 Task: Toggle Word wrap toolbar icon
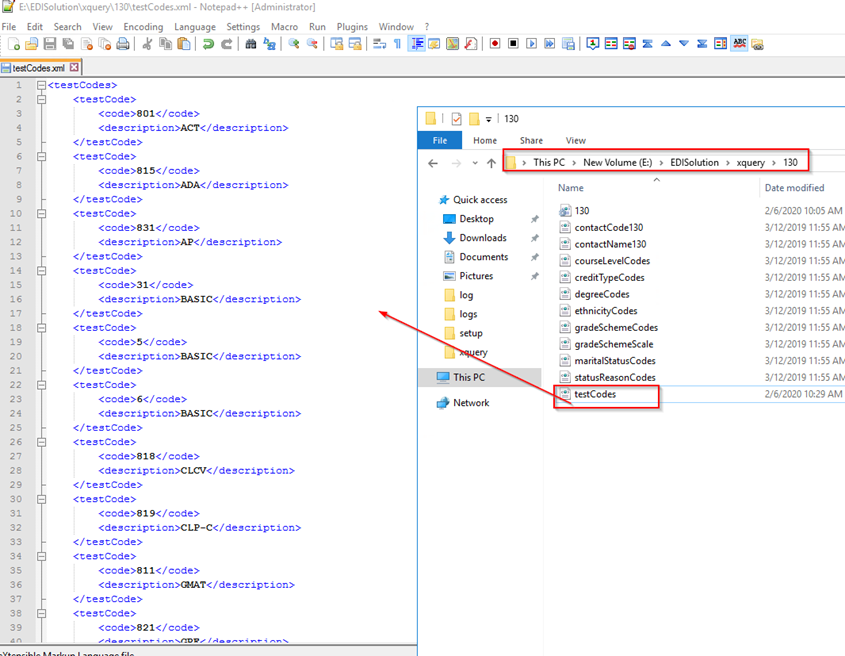[x=379, y=44]
